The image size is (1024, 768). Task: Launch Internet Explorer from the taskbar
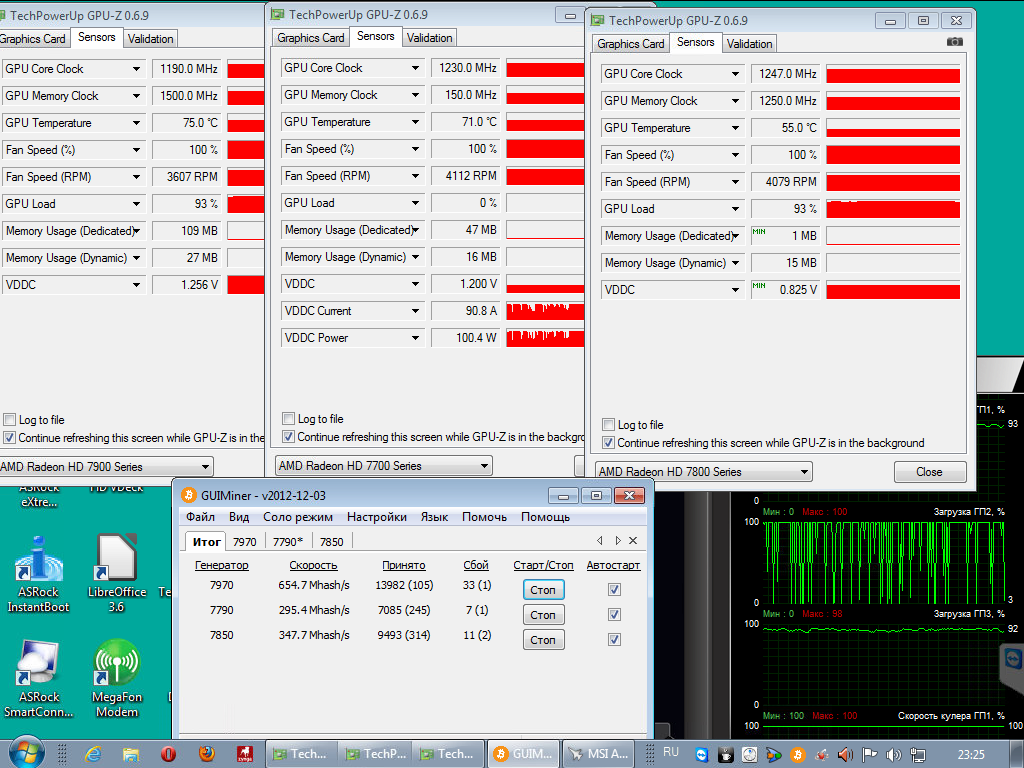click(93, 754)
